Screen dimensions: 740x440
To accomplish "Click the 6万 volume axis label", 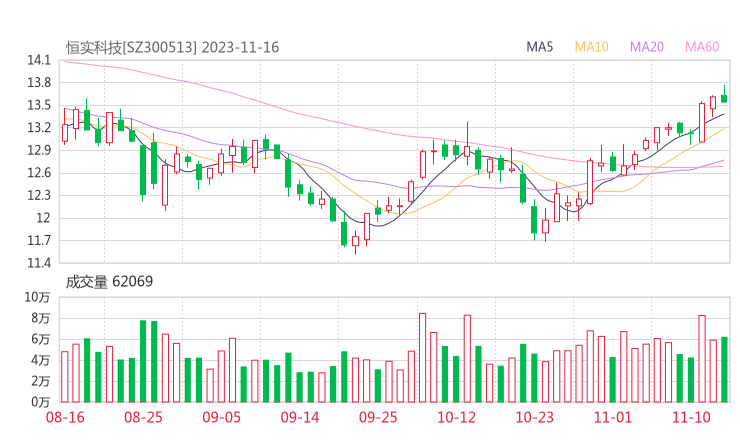I will [41, 339].
